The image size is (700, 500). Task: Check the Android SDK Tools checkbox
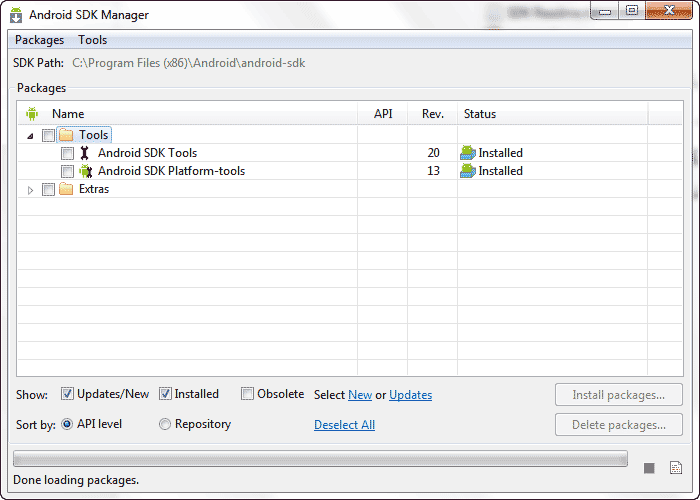67,153
